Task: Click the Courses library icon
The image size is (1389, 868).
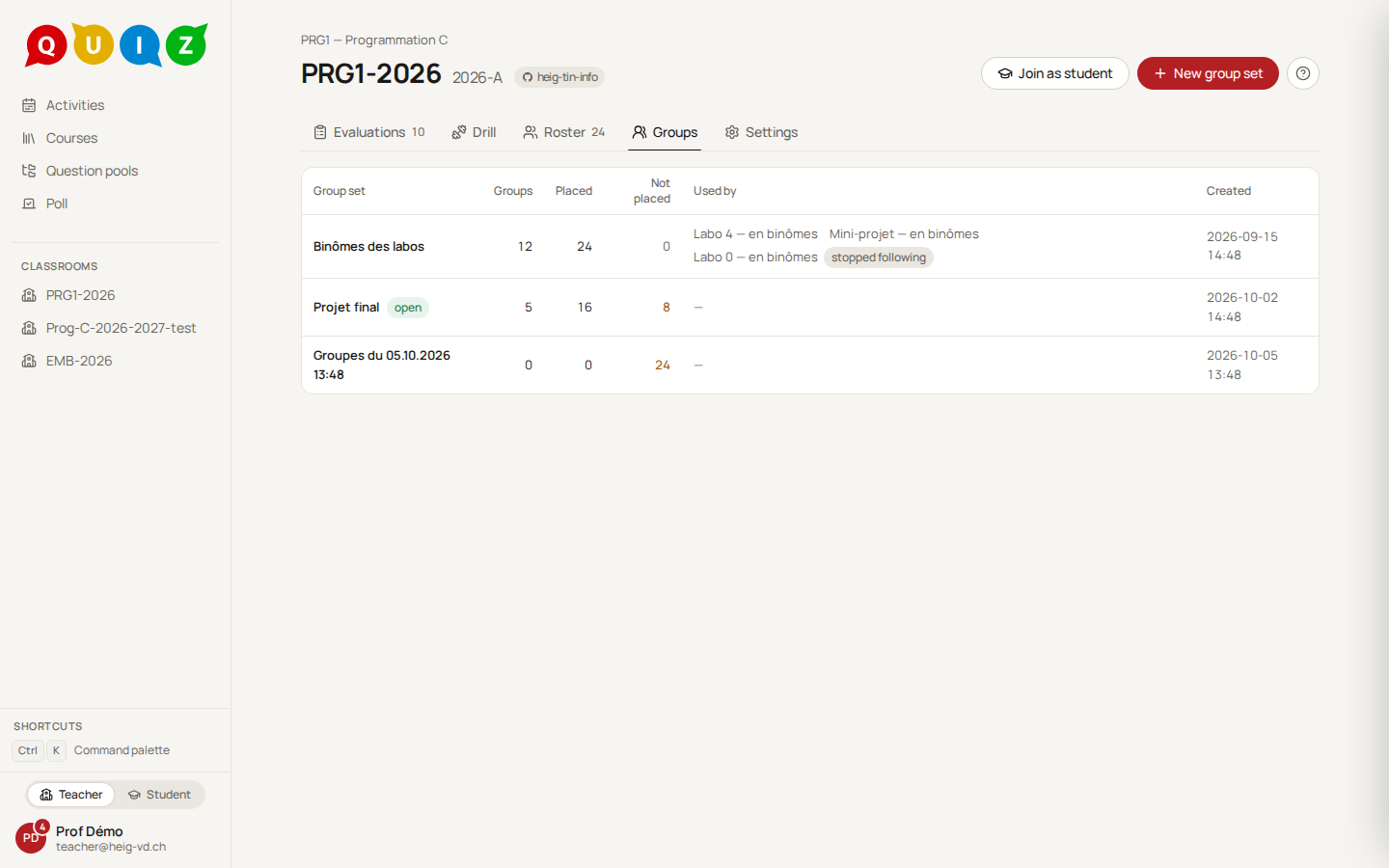Action: 29,138
